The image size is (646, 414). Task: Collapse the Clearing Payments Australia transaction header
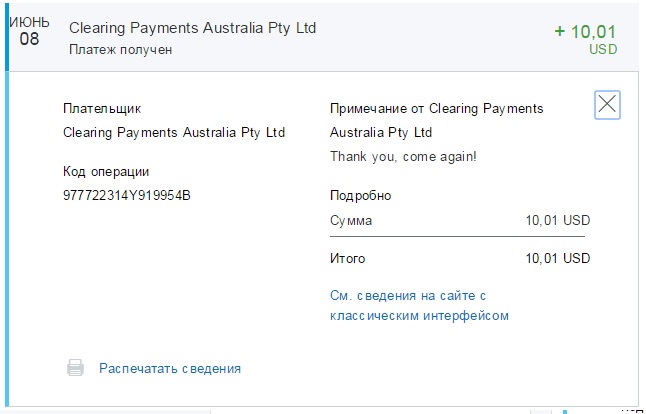pos(192,28)
